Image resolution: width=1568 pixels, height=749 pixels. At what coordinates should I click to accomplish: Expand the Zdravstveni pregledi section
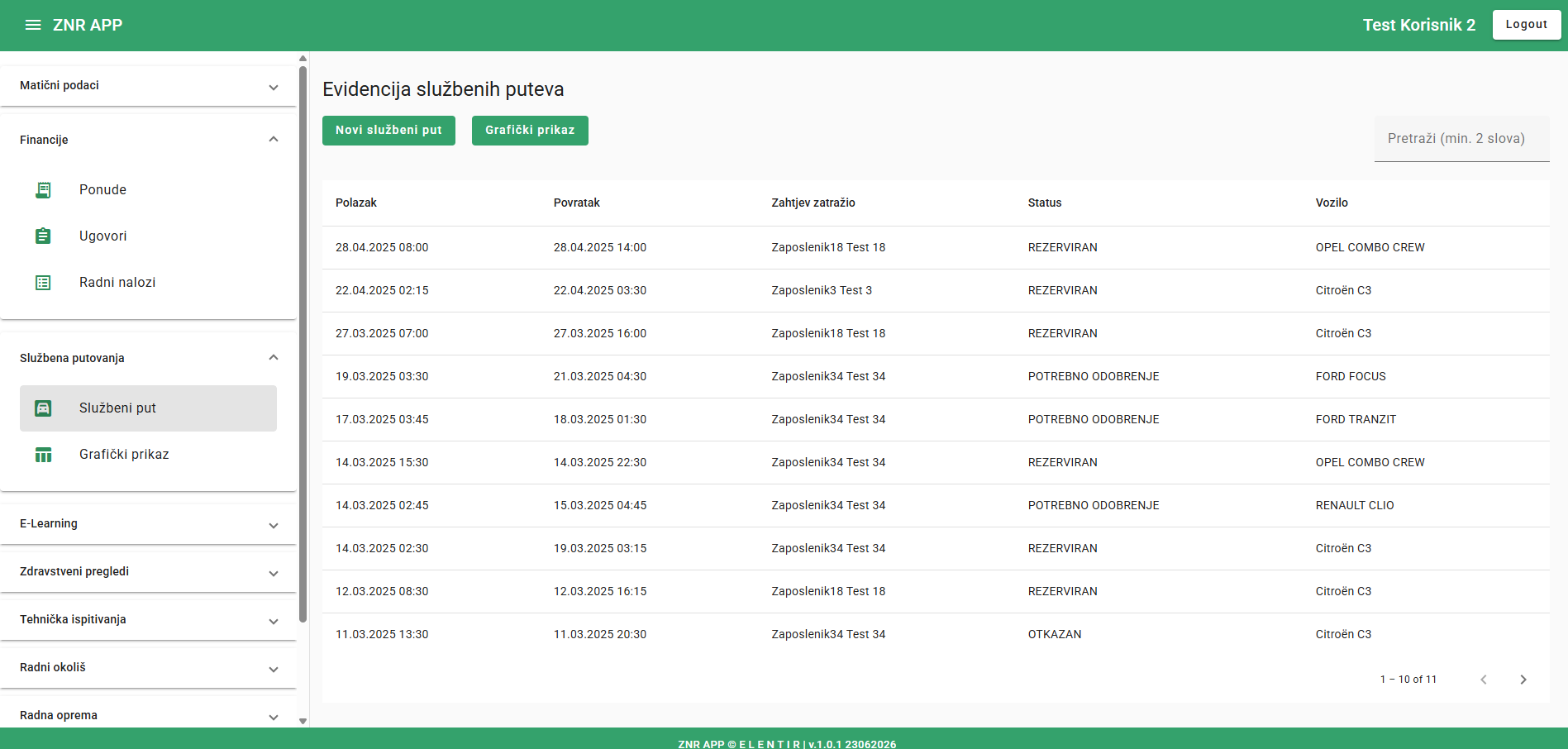pos(149,572)
